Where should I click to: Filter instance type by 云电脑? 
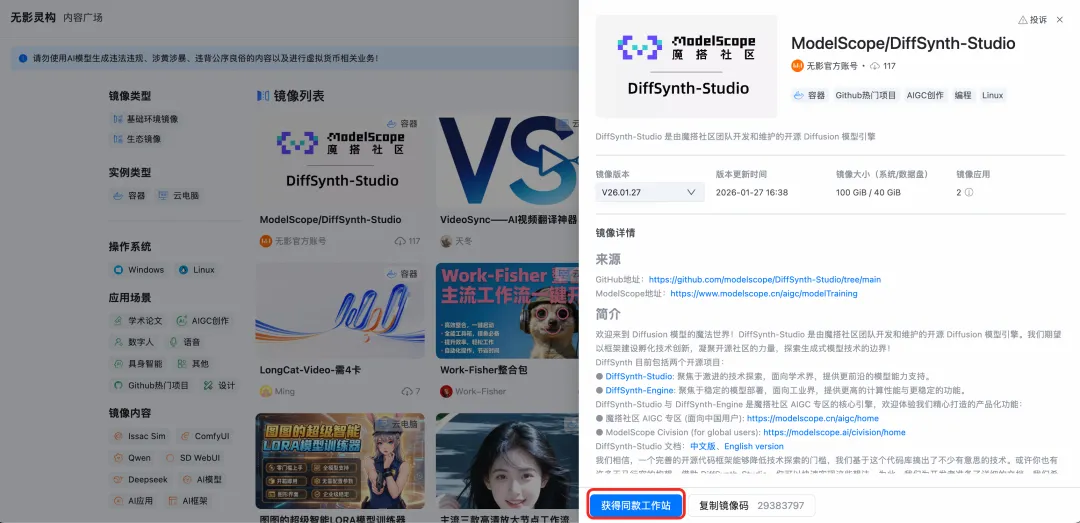coord(178,196)
